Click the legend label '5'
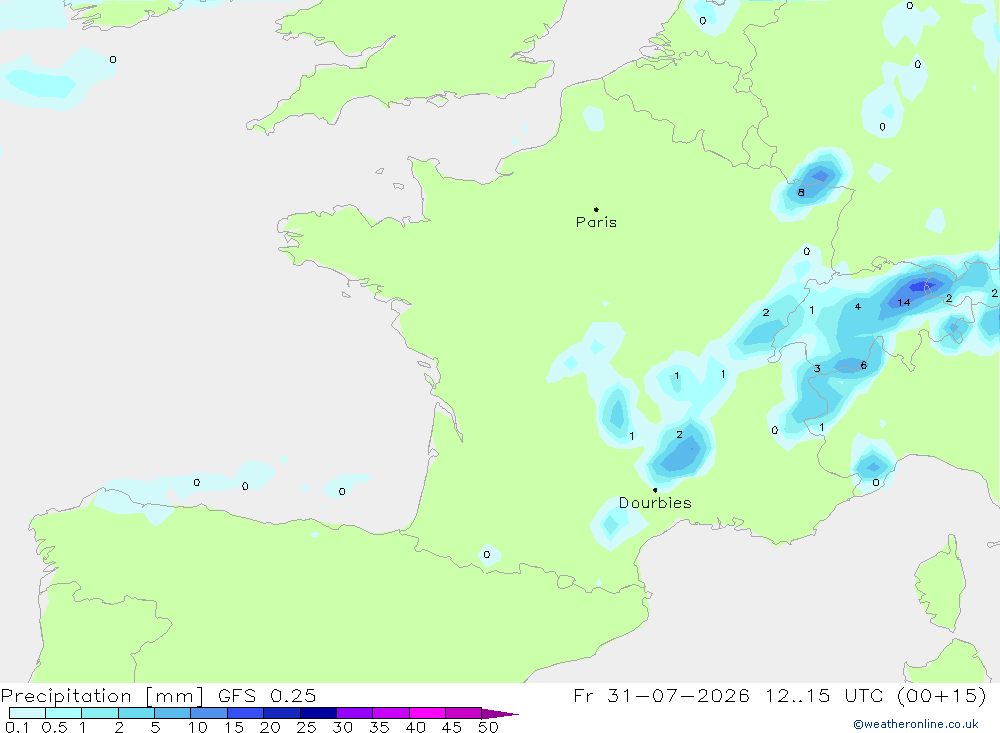The height and width of the screenshot is (733, 1000). click(156, 727)
